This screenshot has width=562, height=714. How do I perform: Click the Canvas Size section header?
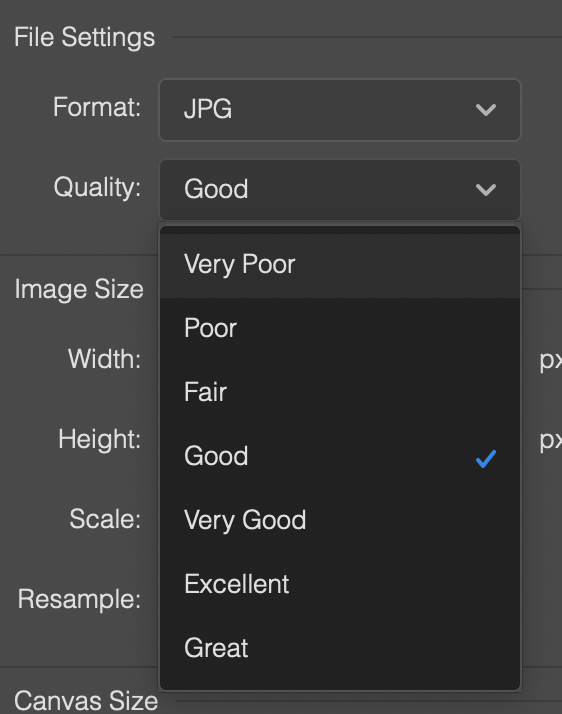86,701
